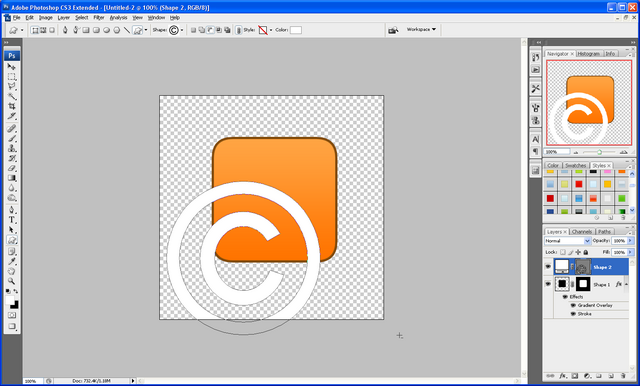Screen dimensions: 640x386
Task: Enable Shape layers mode in options bar
Action: point(35,30)
